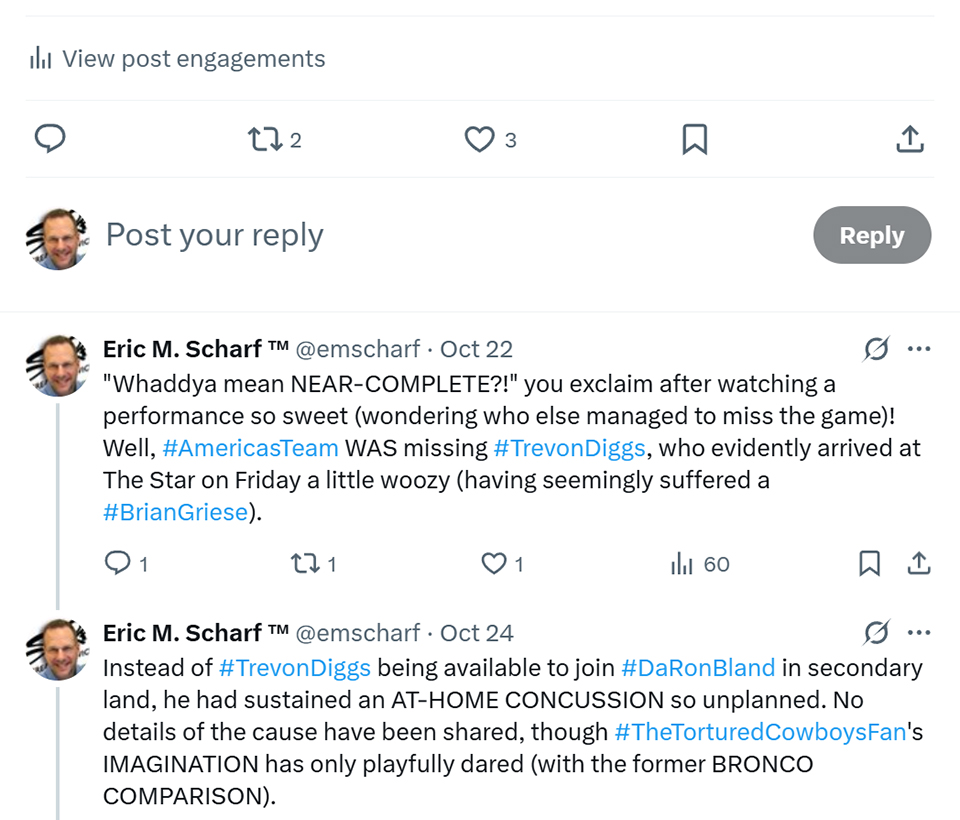
Task: Reply to the Oct 22 post
Action: point(118,564)
